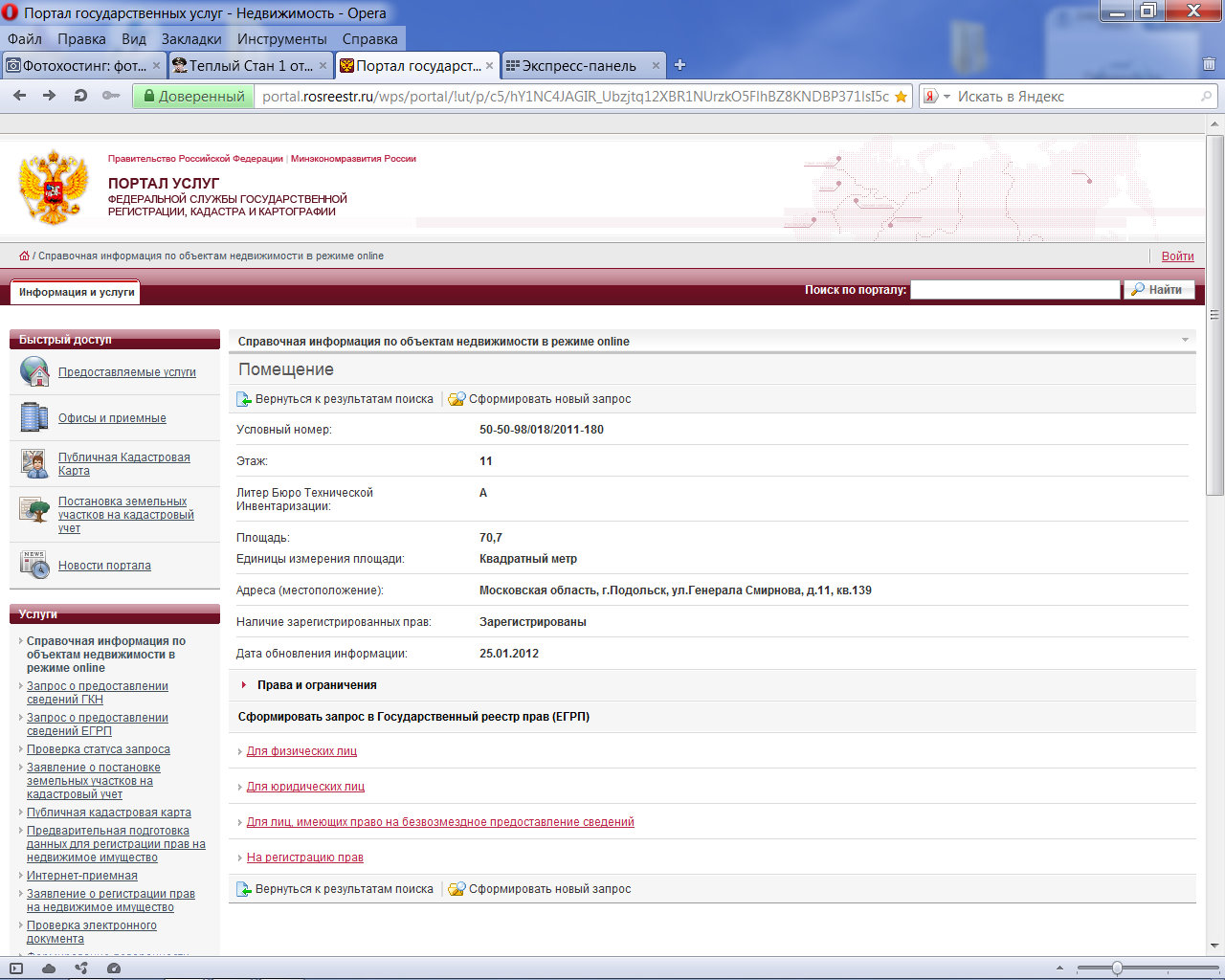Switch to the Экспресс-панель tab
The height and width of the screenshot is (980, 1225).
pos(578,66)
